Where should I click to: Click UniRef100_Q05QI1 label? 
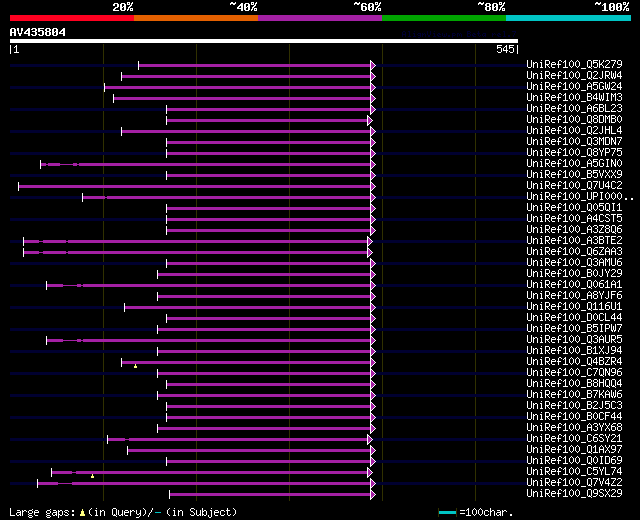tap(574, 208)
